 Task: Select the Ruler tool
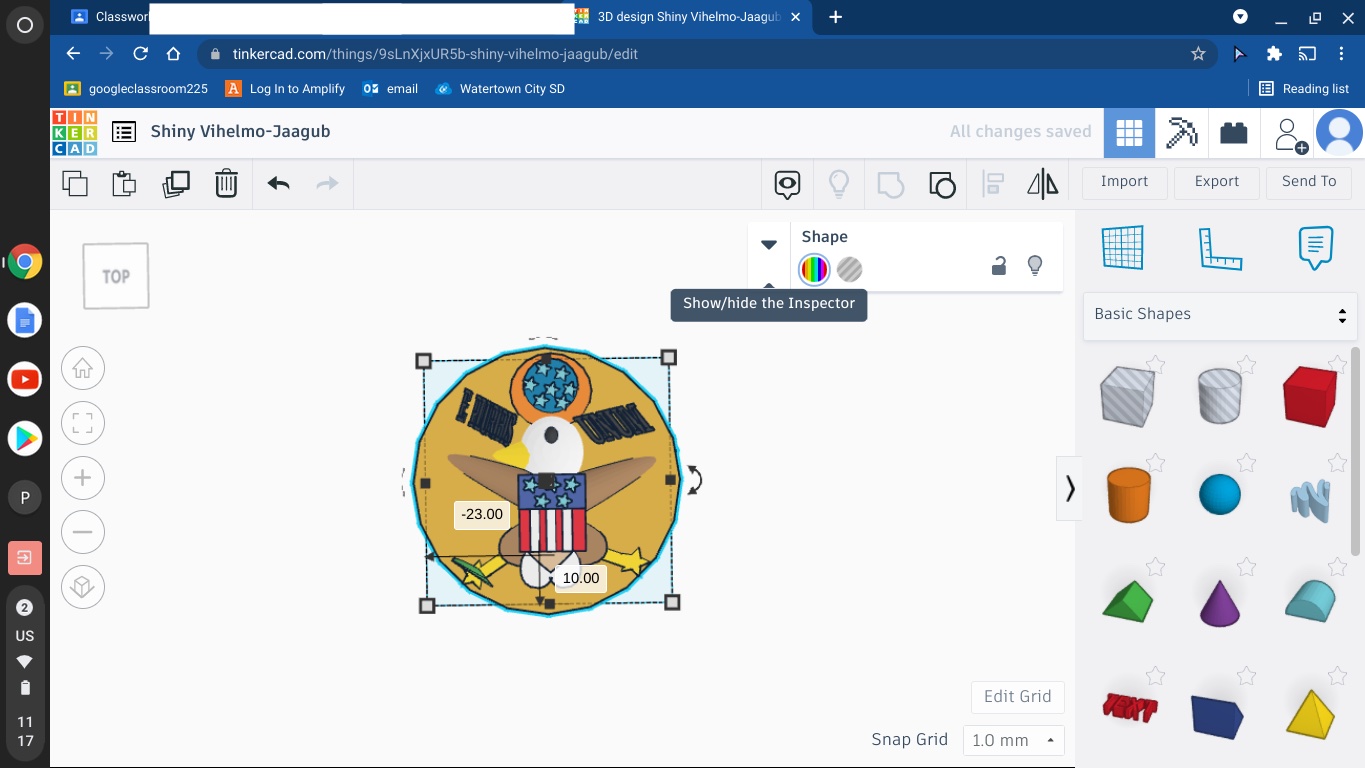[x=1220, y=248]
